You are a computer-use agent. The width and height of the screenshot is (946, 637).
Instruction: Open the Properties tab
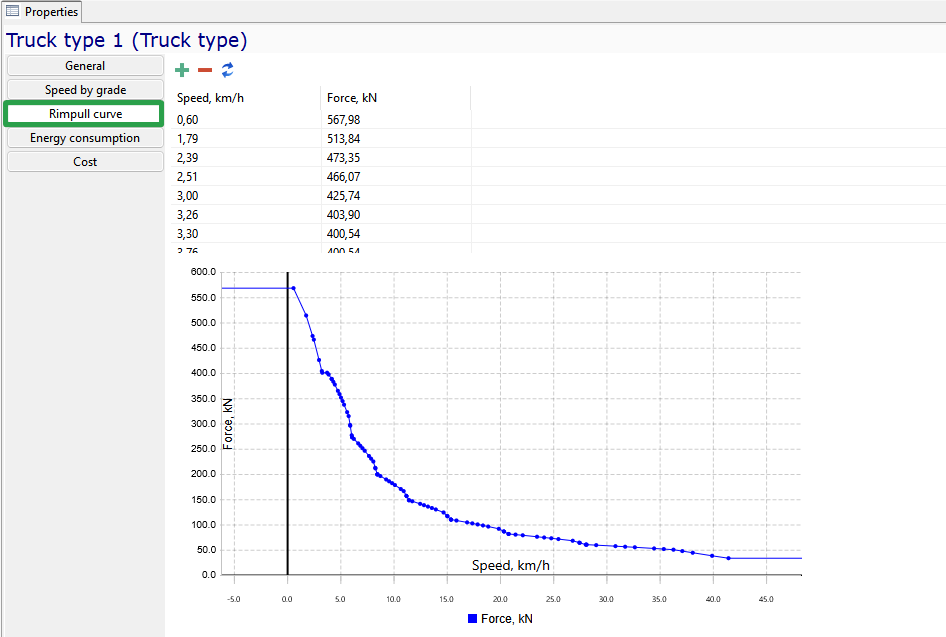tap(42, 11)
